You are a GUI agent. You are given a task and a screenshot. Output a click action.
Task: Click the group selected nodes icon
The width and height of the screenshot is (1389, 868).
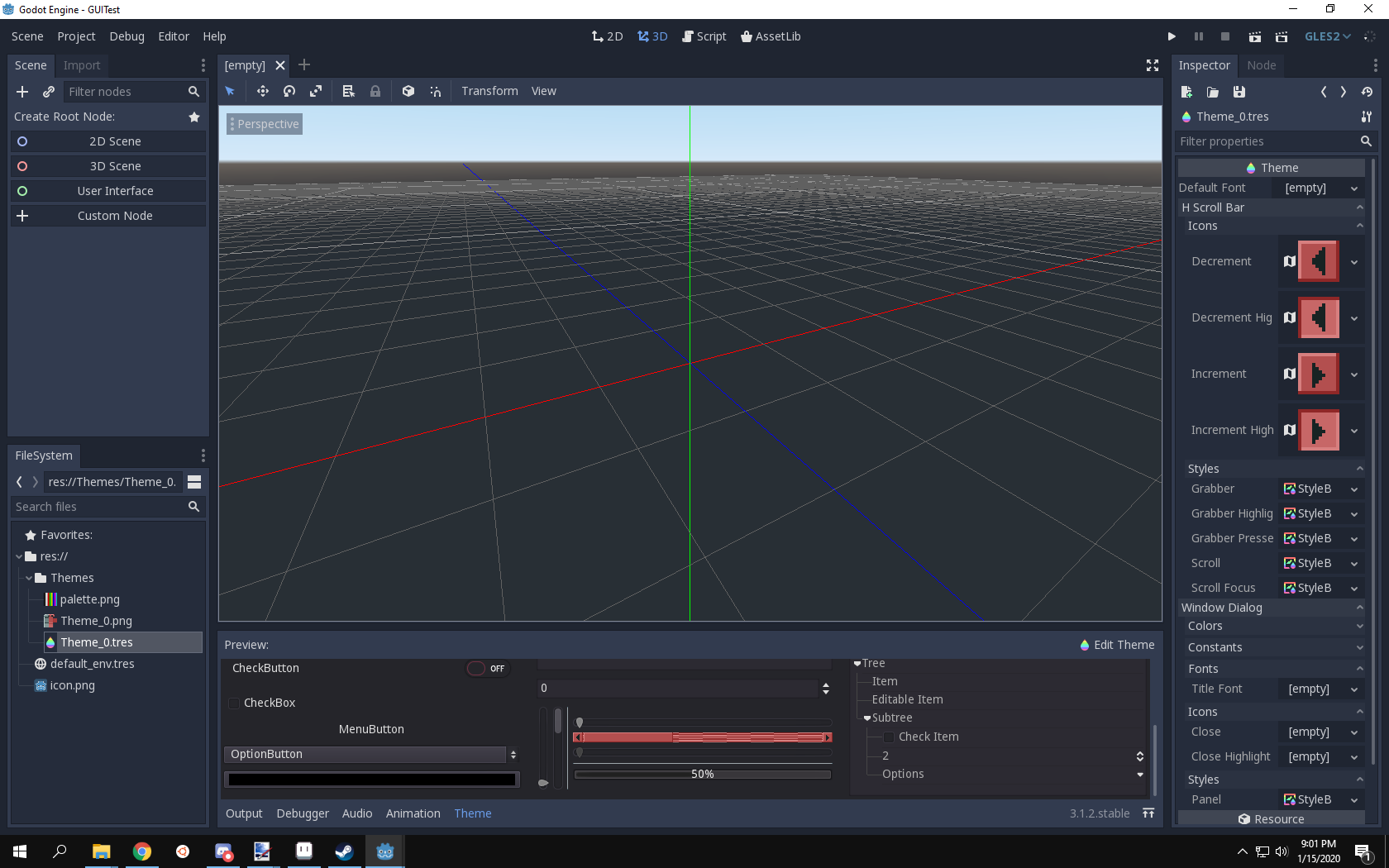[408, 91]
